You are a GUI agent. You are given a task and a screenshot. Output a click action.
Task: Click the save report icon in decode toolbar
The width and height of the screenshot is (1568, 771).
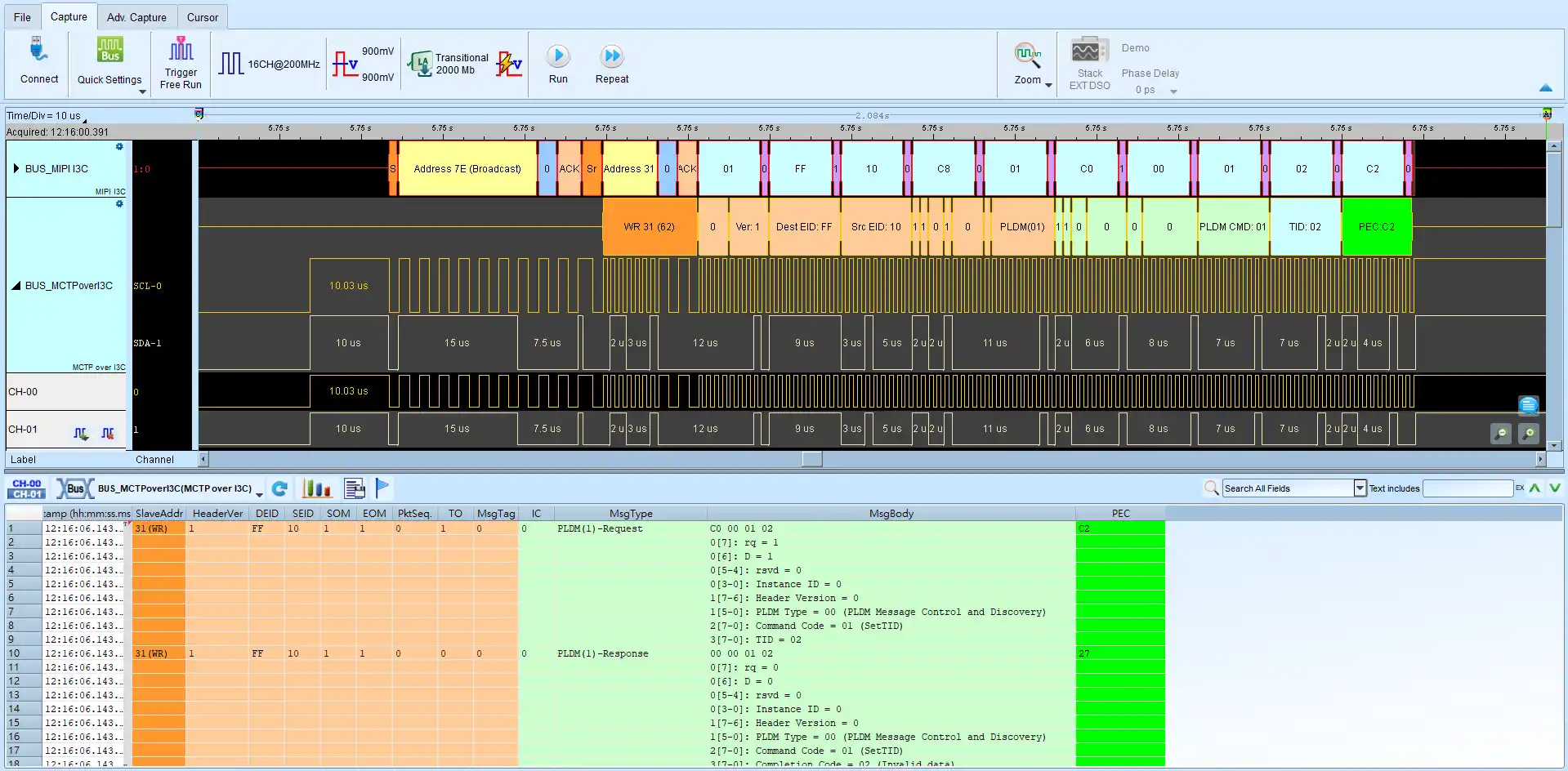(x=354, y=488)
